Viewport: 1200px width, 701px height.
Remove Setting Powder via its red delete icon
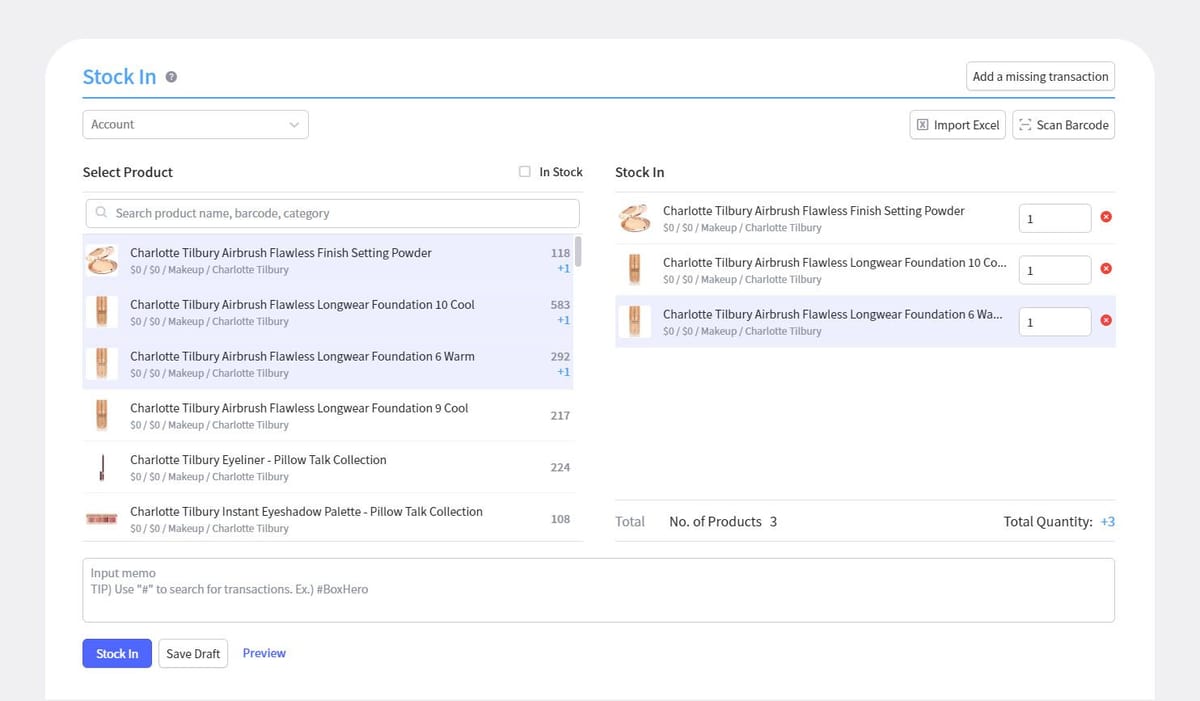click(x=1106, y=217)
